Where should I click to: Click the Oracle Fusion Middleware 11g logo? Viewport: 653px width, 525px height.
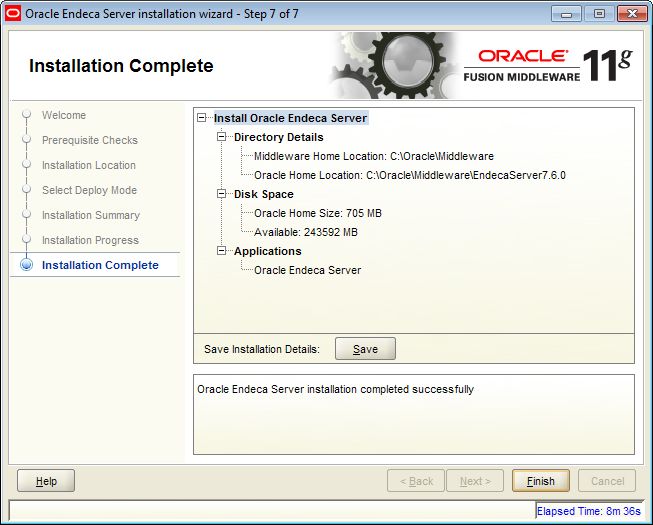[x=548, y=66]
